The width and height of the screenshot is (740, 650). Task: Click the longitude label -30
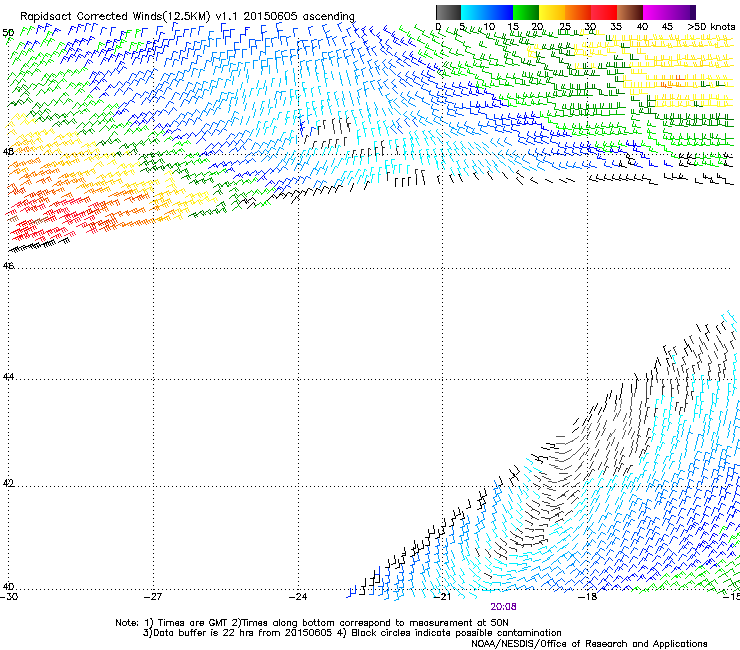9,597
